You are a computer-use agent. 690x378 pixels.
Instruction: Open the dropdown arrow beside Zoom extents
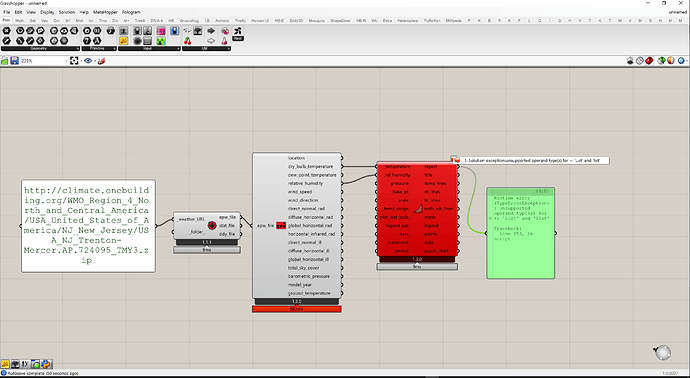(81, 61)
